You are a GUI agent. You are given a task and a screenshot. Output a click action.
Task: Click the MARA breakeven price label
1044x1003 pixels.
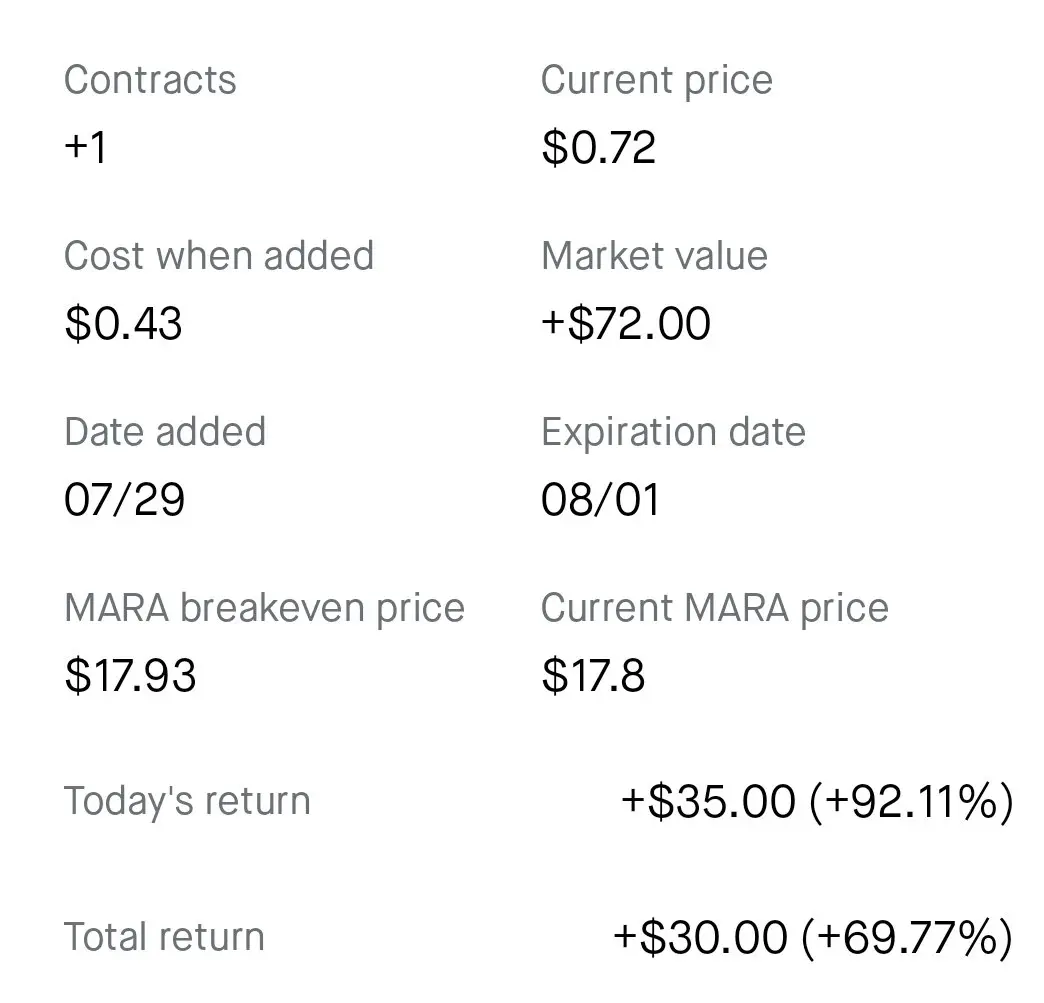click(x=264, y=608)
